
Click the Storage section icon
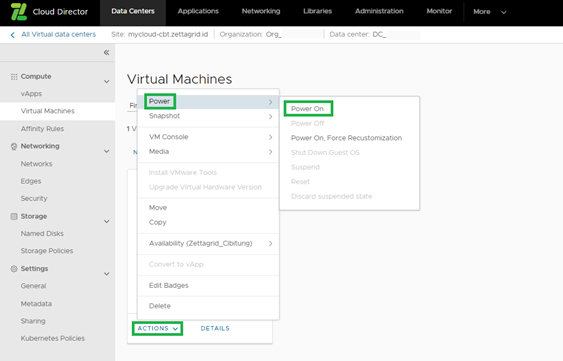point(14,216)
